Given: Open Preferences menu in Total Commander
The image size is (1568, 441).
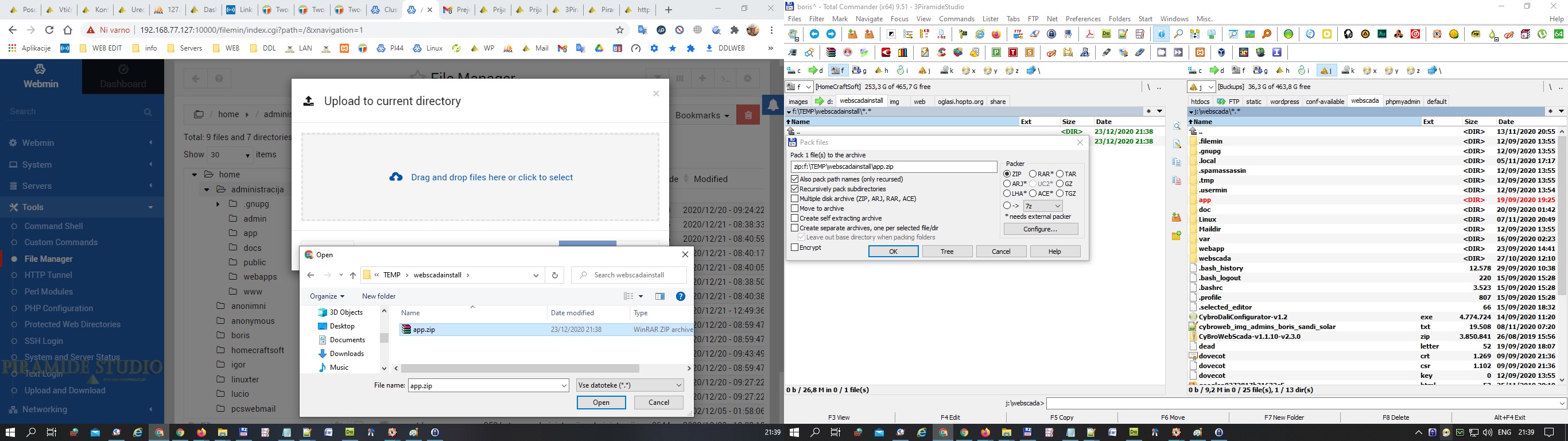Looking at the screenshot, I should (1083, 19).
